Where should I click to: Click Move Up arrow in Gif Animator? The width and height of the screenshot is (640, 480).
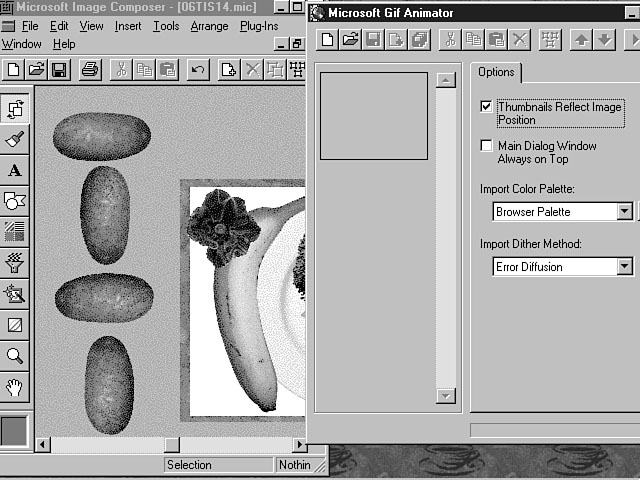pos(582,40)
